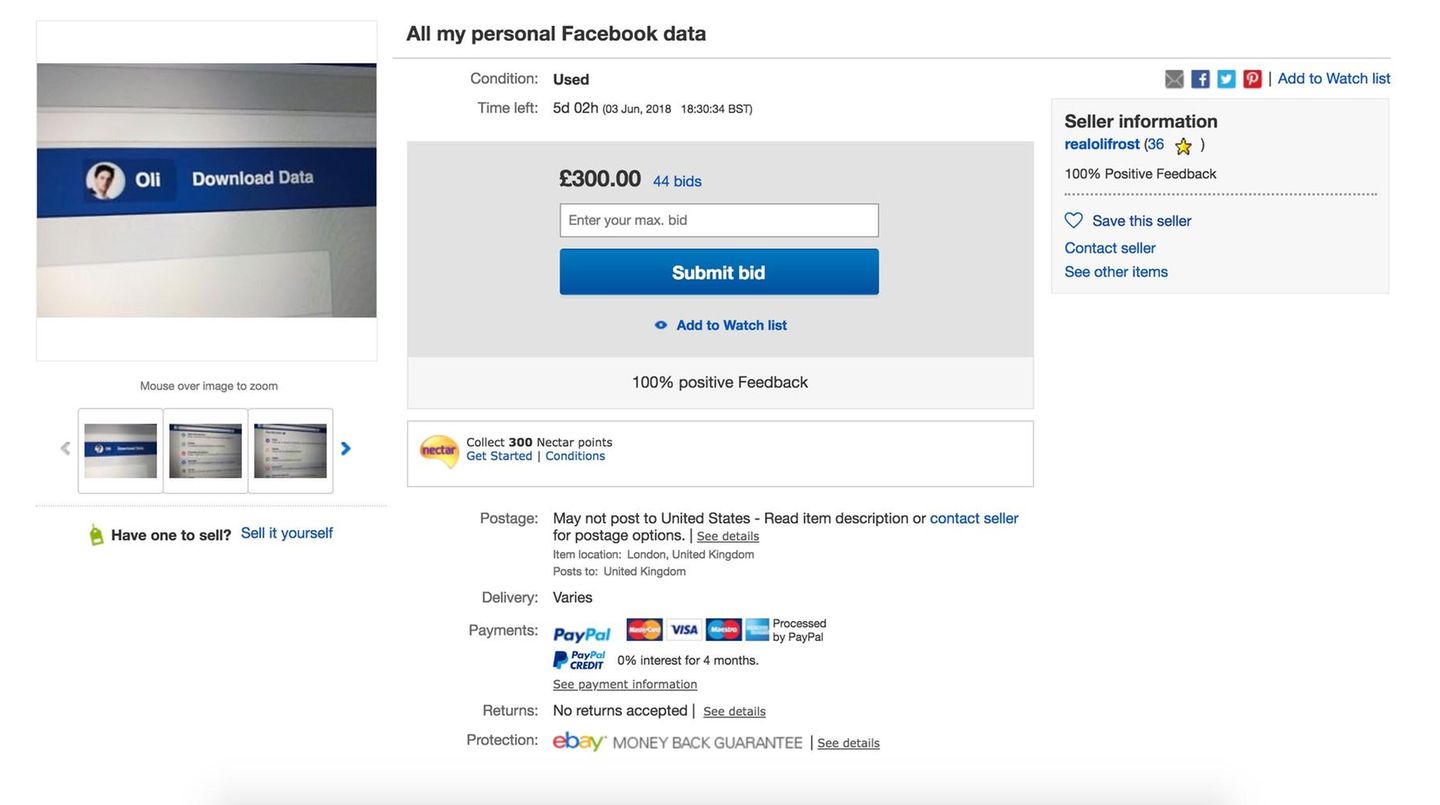This screenshot has width=1440, height=805.
Task: Click Contact seller in Seller information
Action: point(1110,248)
